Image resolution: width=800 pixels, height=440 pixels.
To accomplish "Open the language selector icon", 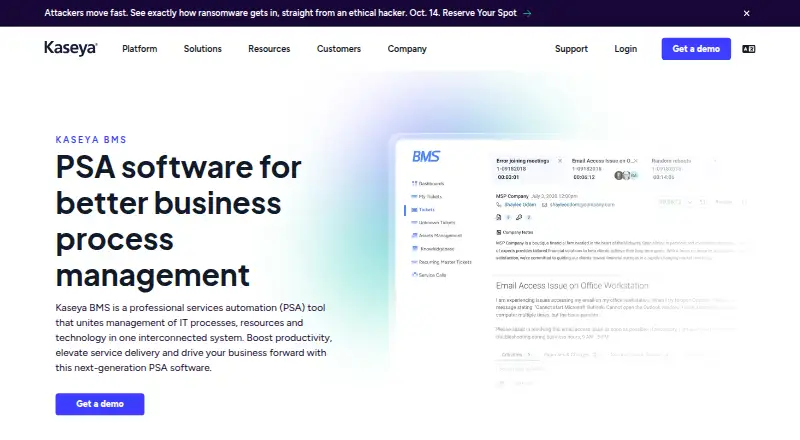I will tap(748, 49).
